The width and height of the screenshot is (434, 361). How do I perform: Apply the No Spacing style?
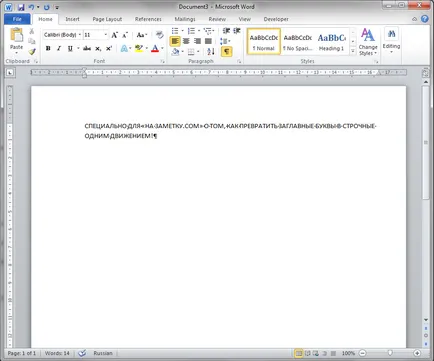coord(298,41)
